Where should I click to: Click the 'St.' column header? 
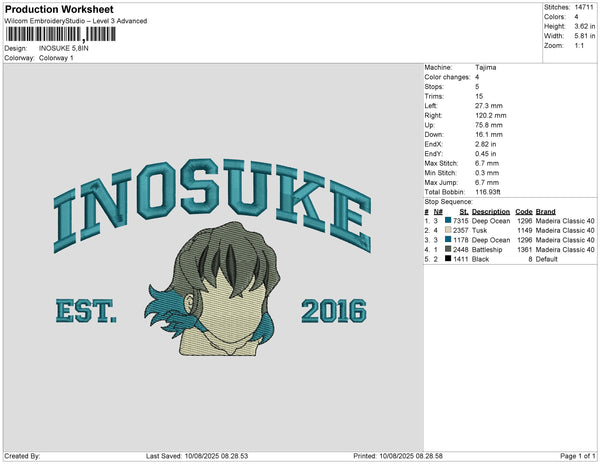[x=464, y=212]
